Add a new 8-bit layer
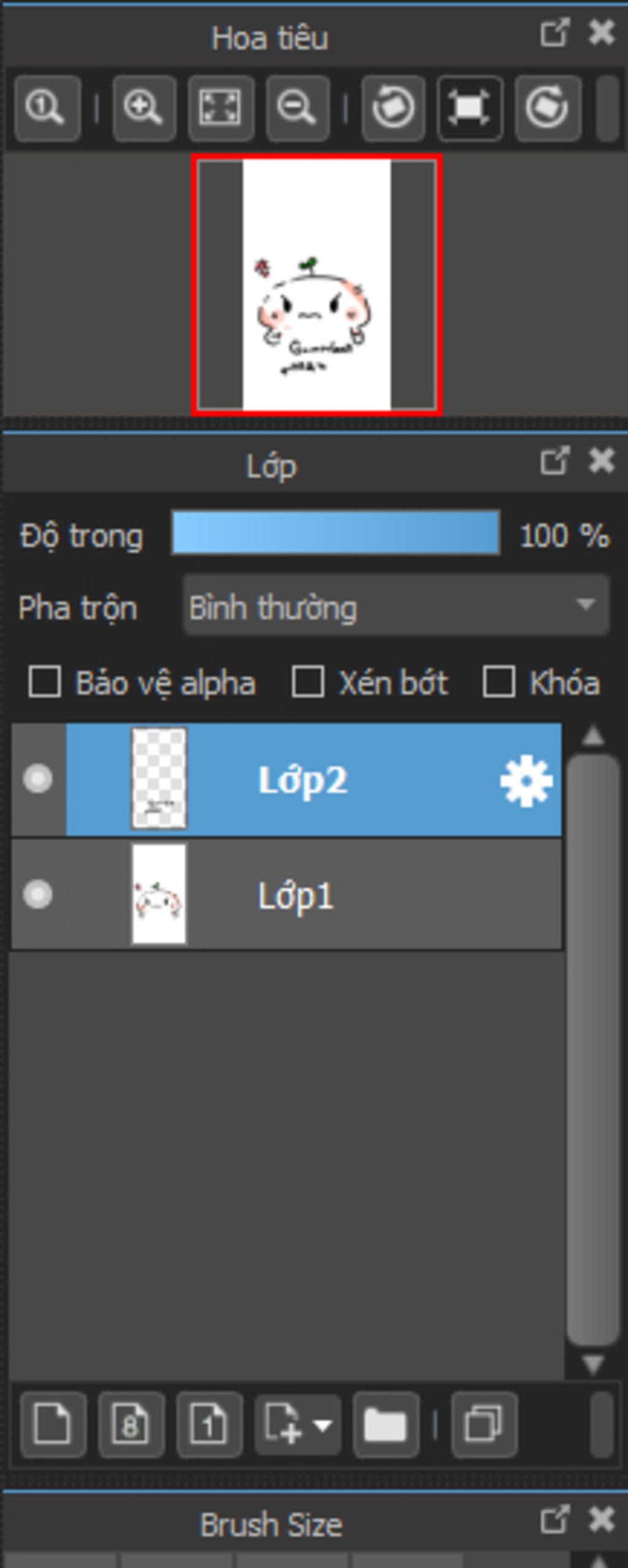 click(131, 1425)
